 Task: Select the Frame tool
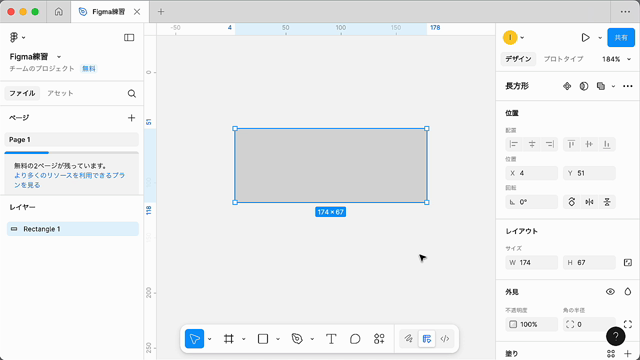click(229, 339)
